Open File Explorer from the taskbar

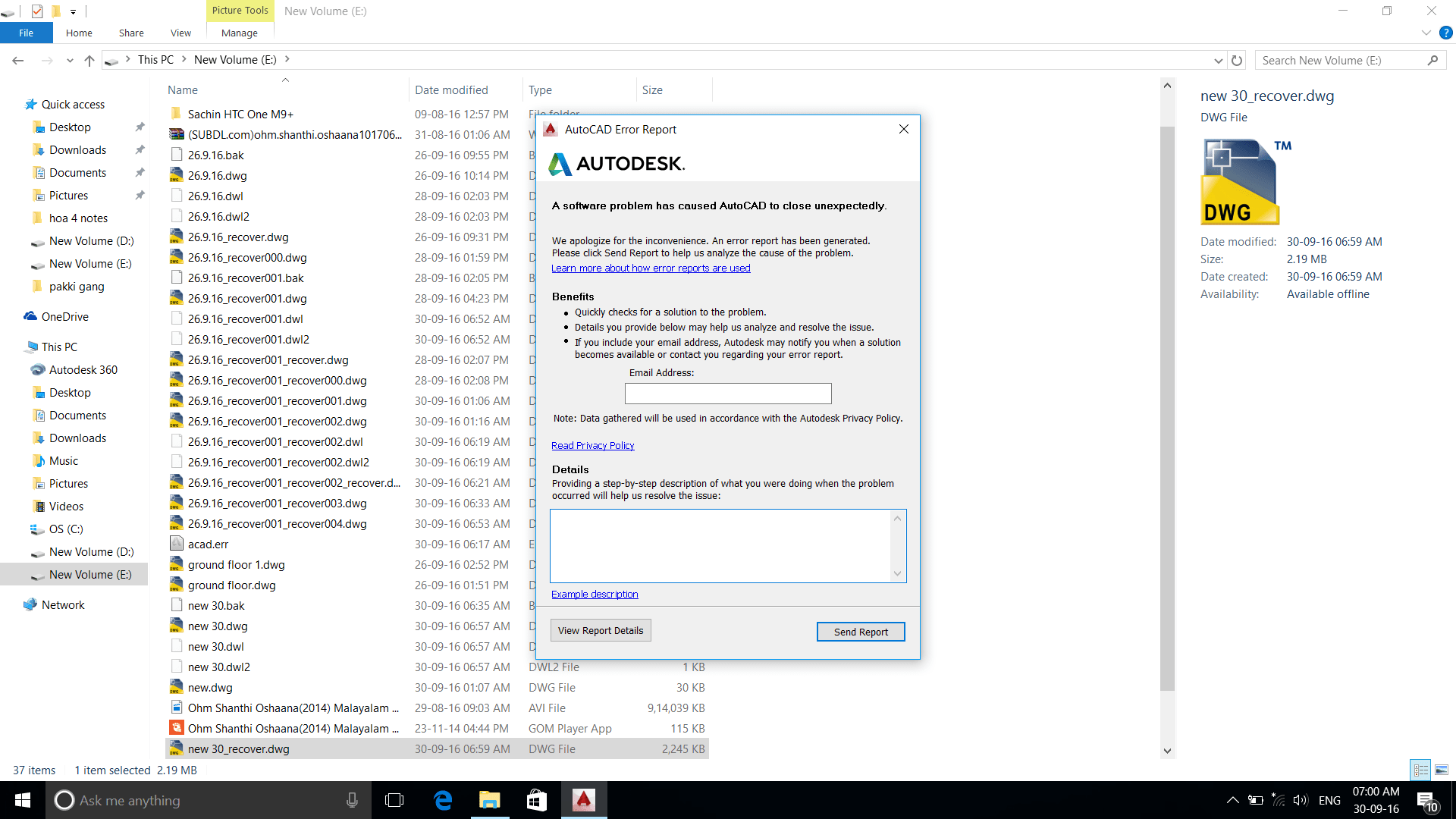(x=490, y=800)
